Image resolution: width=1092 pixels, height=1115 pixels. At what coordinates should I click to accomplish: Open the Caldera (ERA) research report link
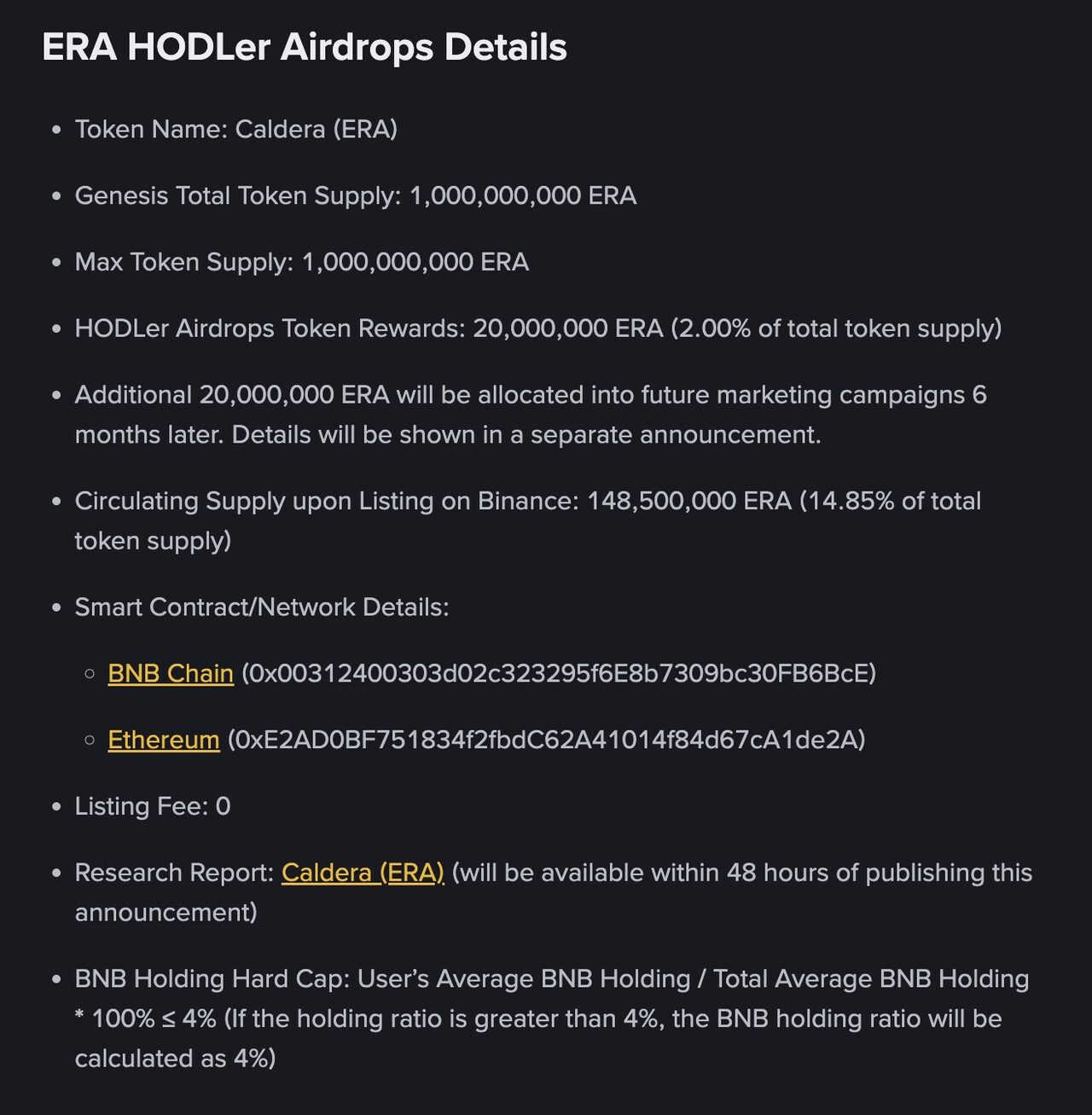[363, 872]
